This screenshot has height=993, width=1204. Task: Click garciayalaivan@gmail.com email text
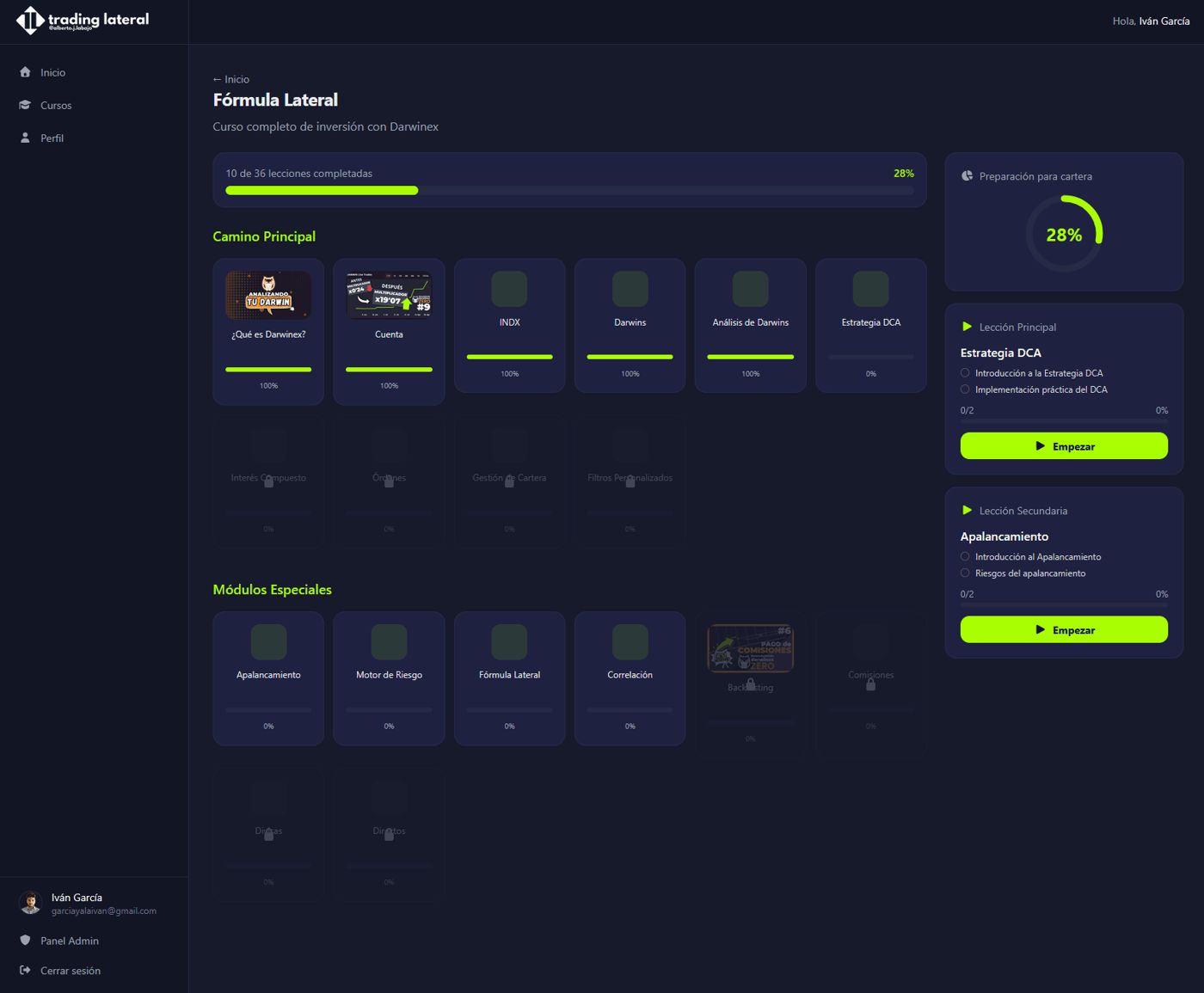click(104, 911)
